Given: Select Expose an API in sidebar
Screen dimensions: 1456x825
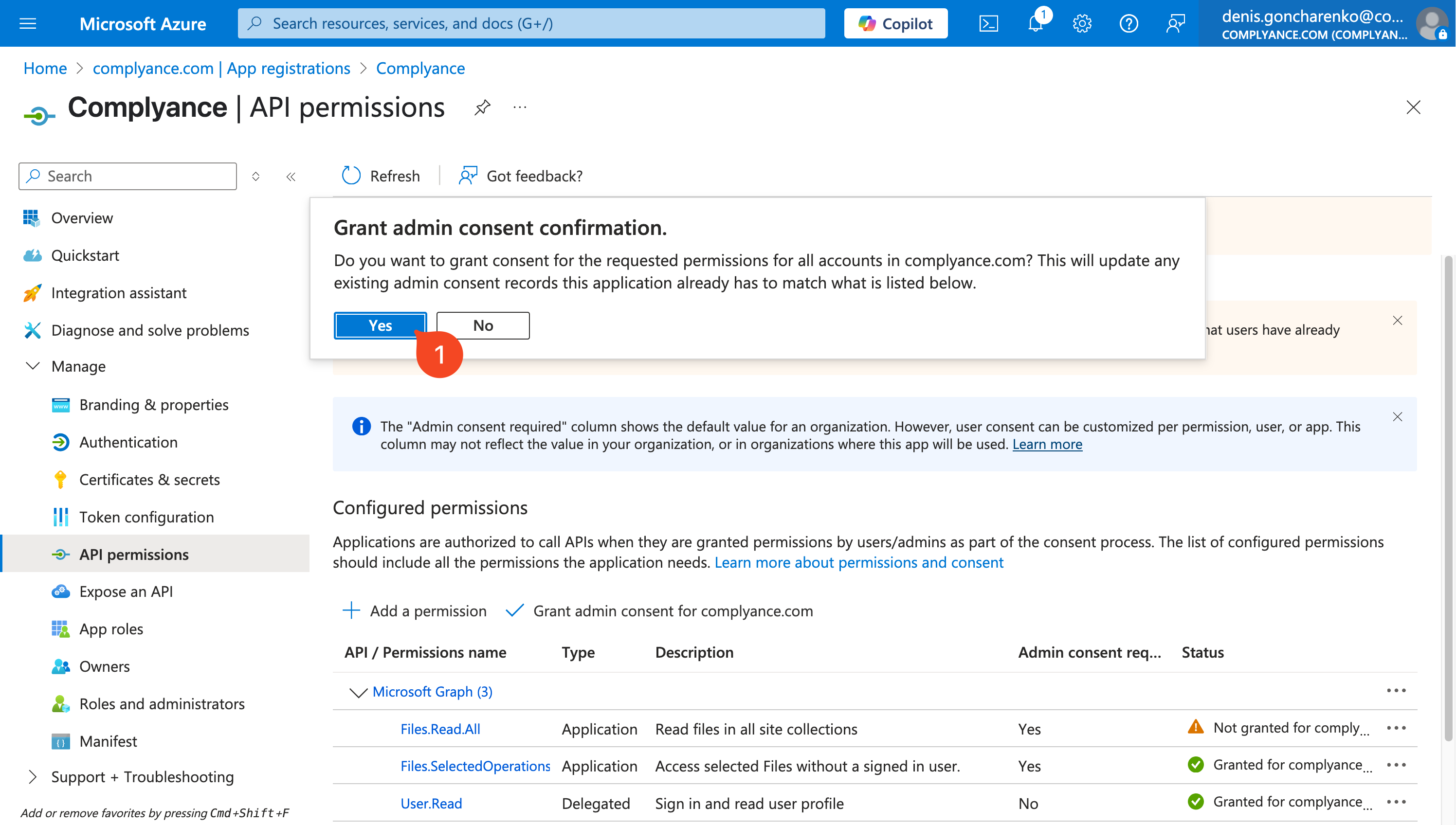Looking at the screenshot, I should point(126,592).
